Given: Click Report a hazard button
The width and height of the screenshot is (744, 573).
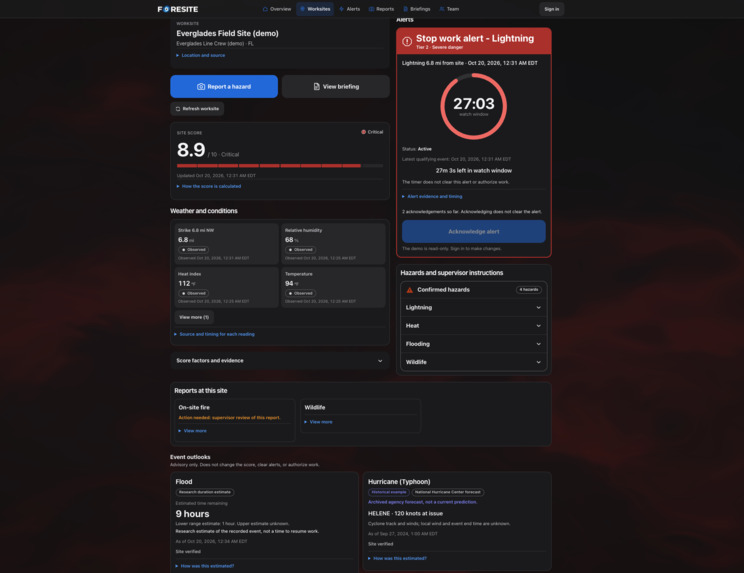Looking at the screenshot, I should pyautogui.click(x=224, y=87).
